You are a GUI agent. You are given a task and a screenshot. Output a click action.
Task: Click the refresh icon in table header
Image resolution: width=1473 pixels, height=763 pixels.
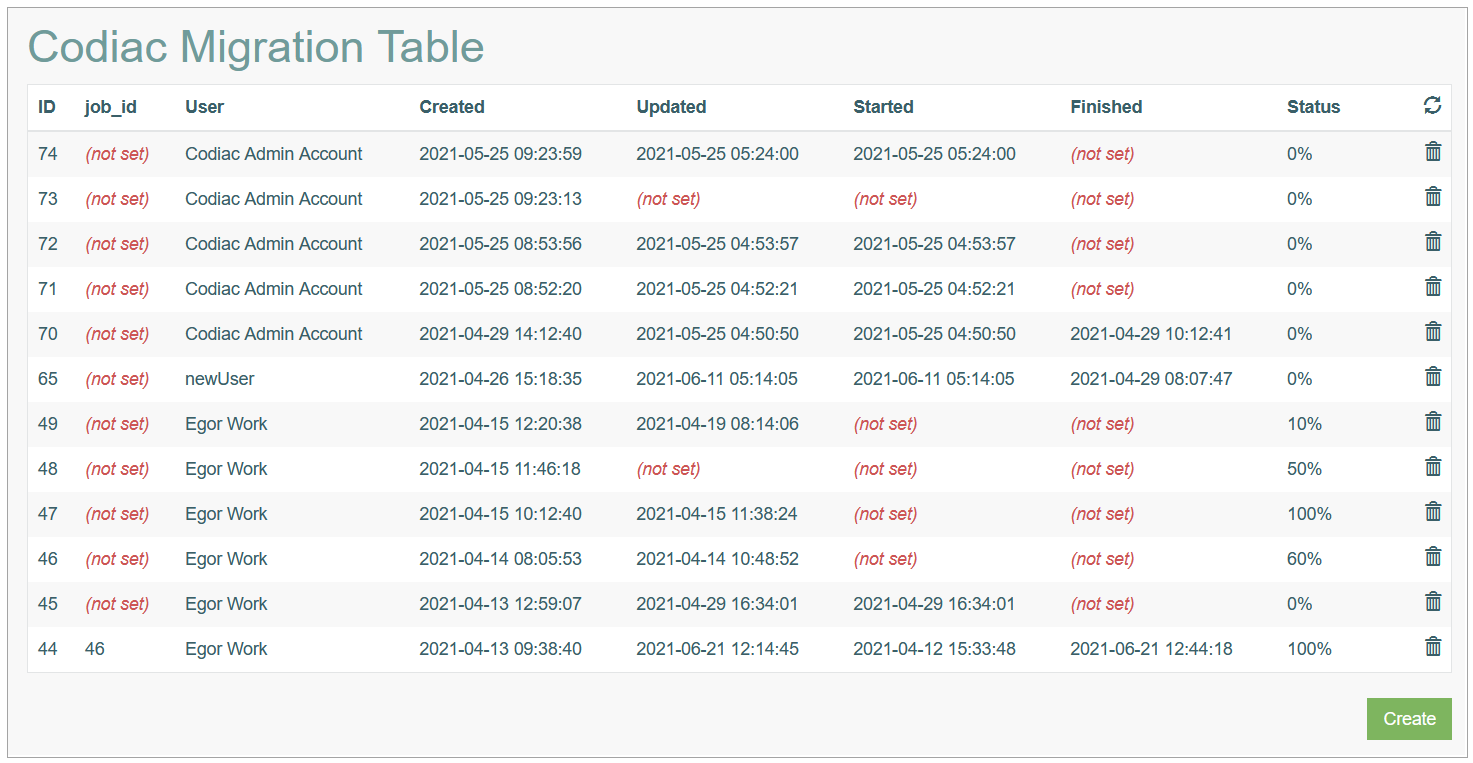1433,105
